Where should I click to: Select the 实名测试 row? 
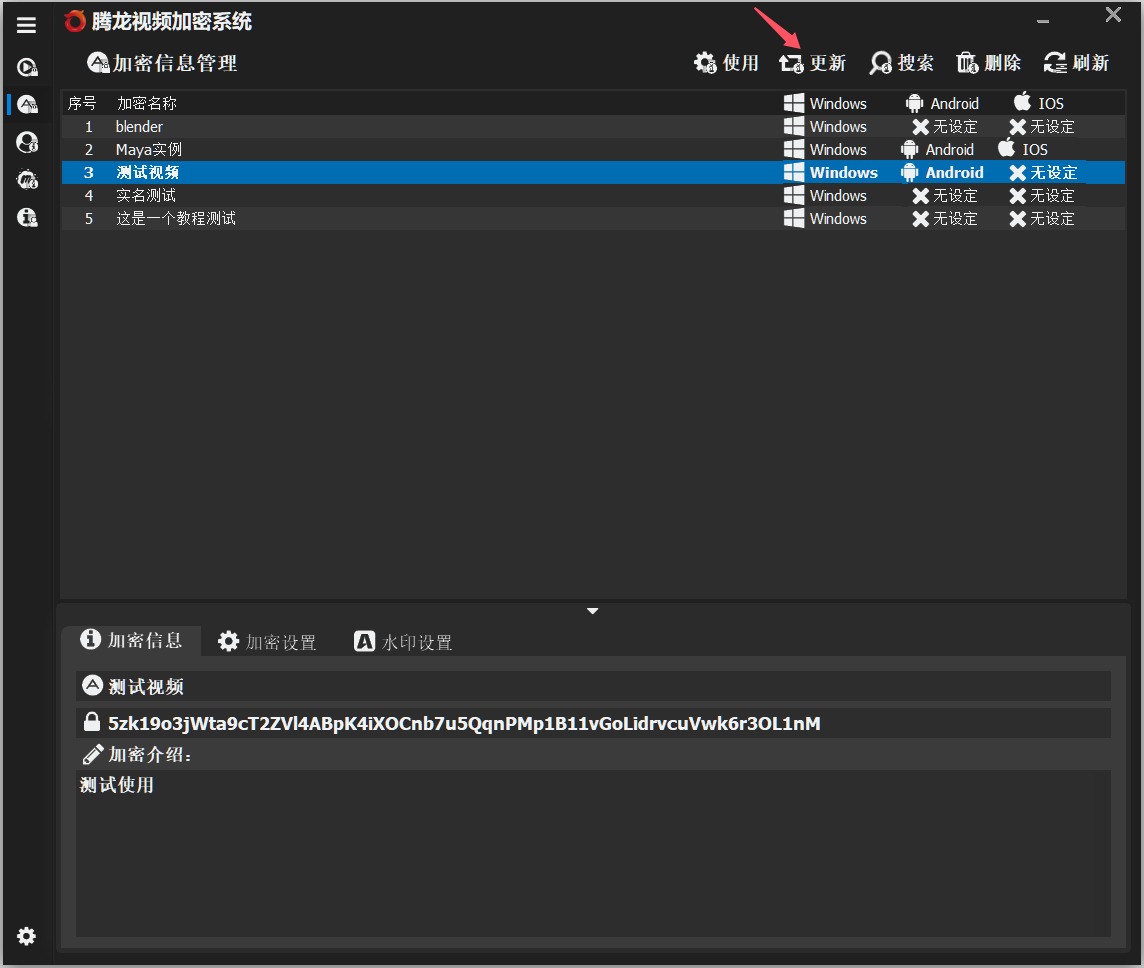tap(592, 195)
